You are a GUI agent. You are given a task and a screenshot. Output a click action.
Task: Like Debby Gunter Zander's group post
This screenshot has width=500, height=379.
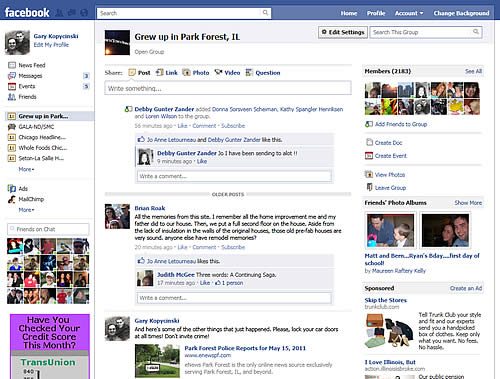pyautogui.click(x=182, y=126)
